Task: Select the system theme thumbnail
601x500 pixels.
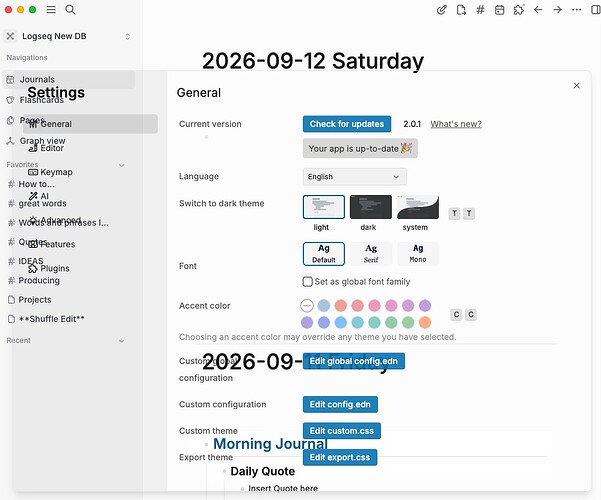Action: pos(418,207)
